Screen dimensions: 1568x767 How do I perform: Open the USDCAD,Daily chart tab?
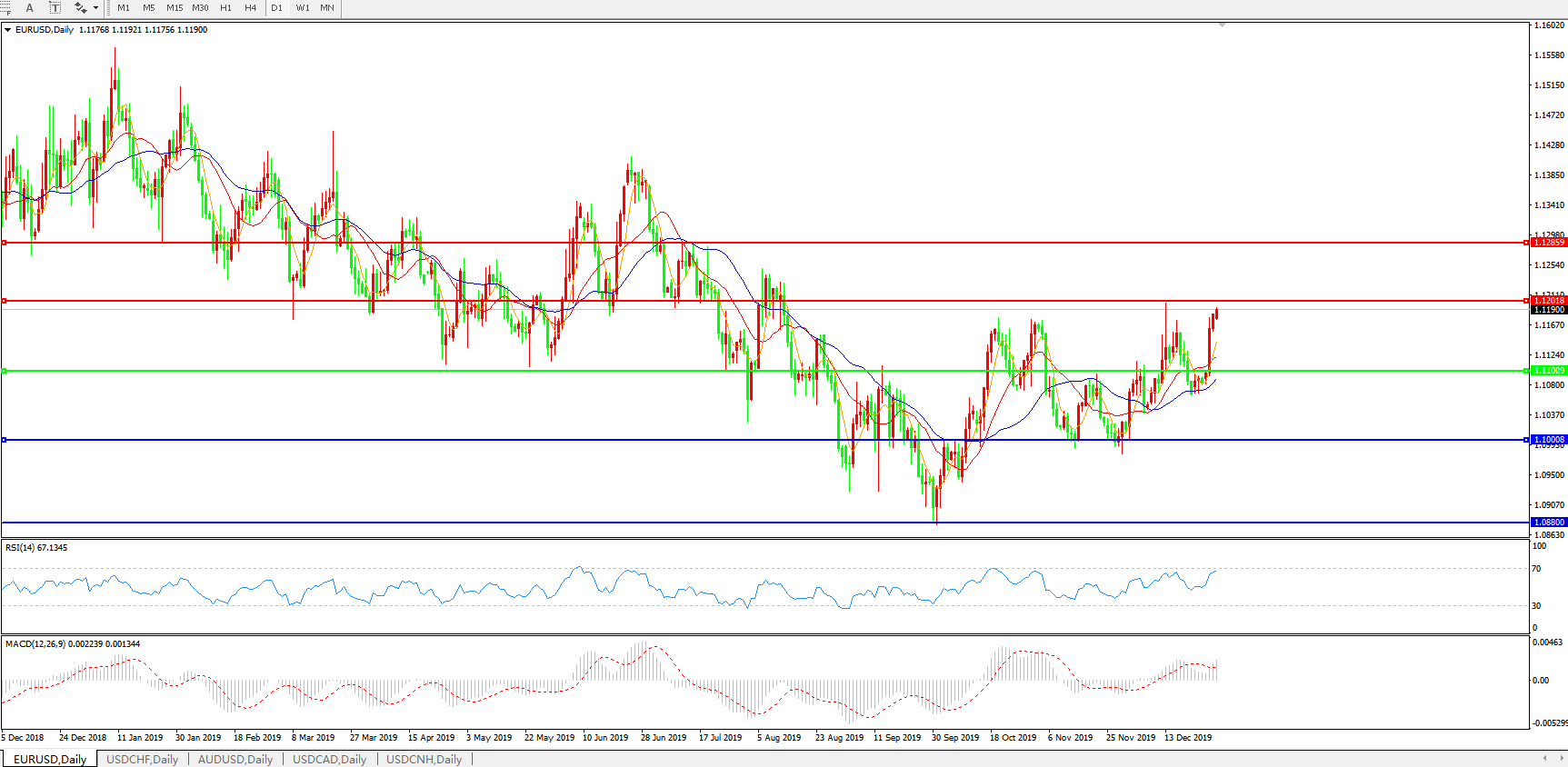(x=329, y=760)
